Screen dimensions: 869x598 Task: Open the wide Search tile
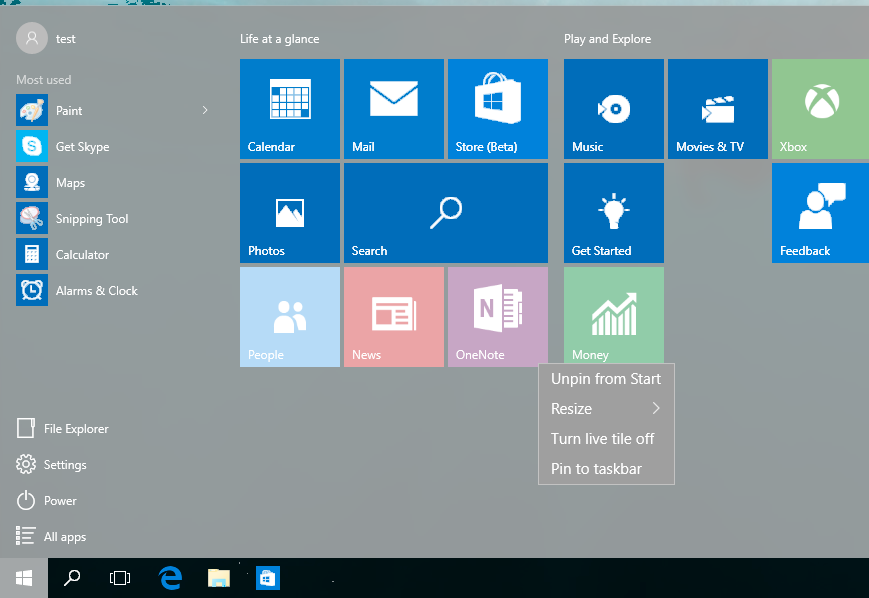click(x=446, y=213)
